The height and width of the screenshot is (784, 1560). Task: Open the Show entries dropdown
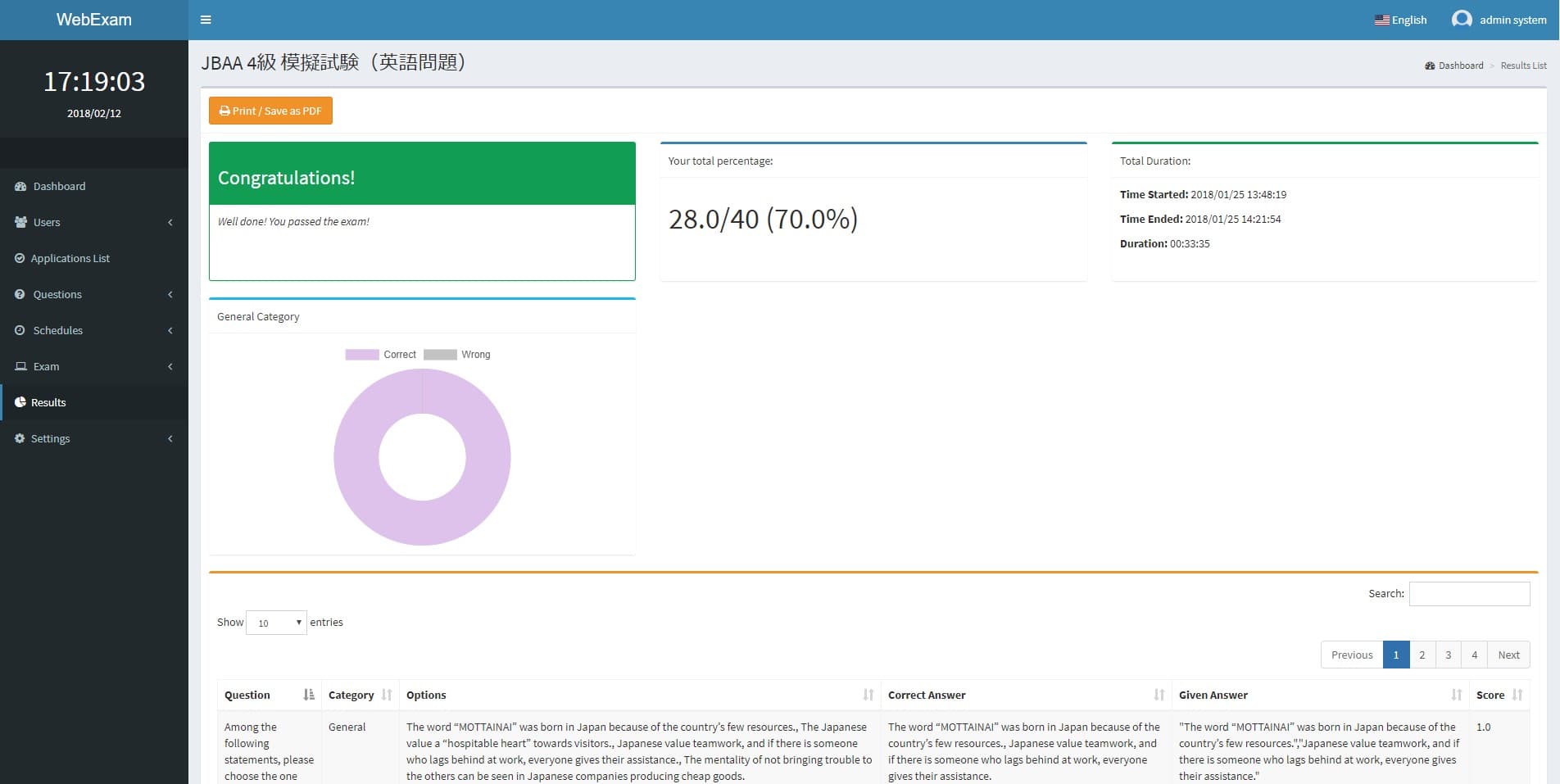(x=276, y=623)
